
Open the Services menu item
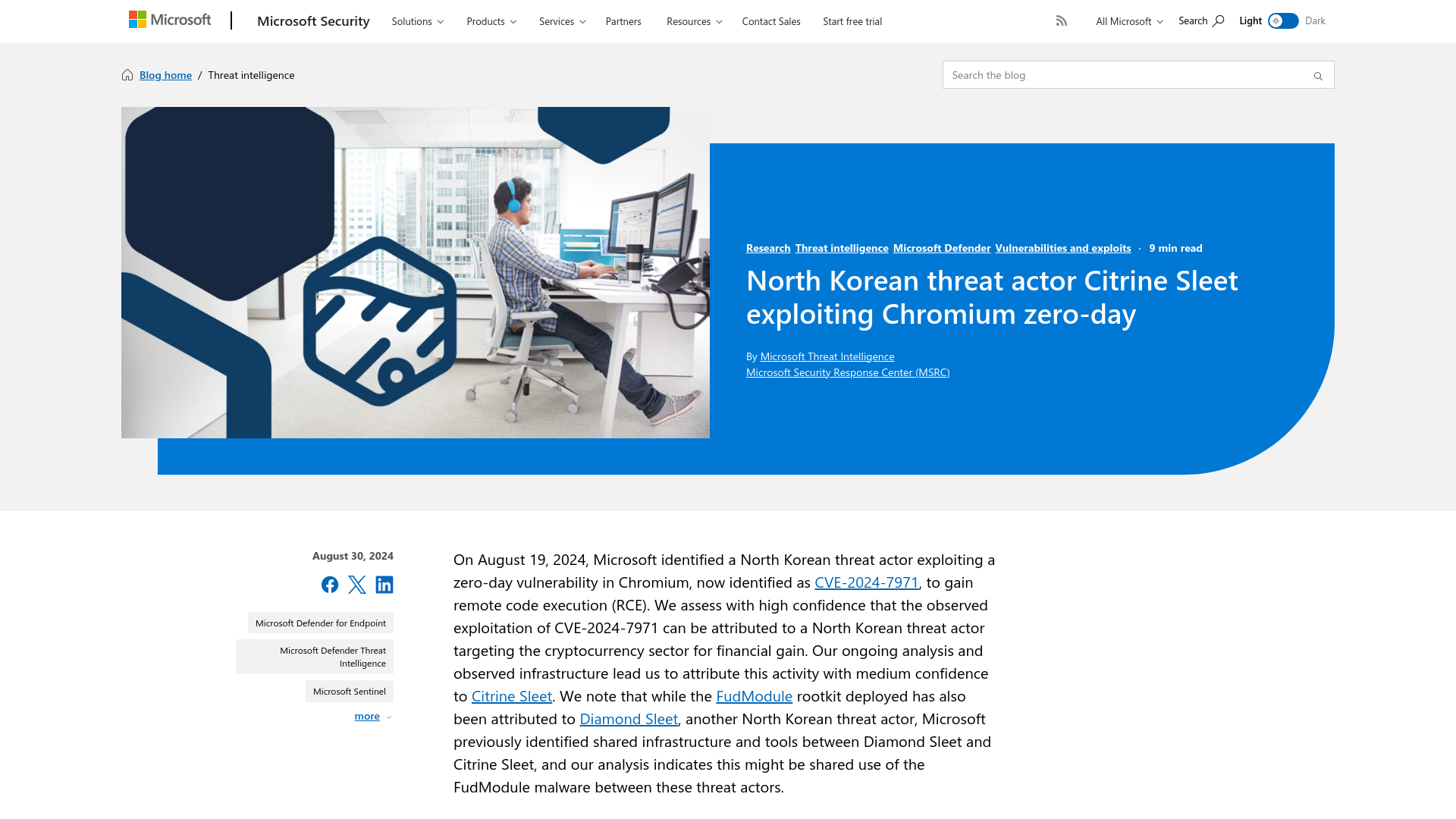[562, 21]
